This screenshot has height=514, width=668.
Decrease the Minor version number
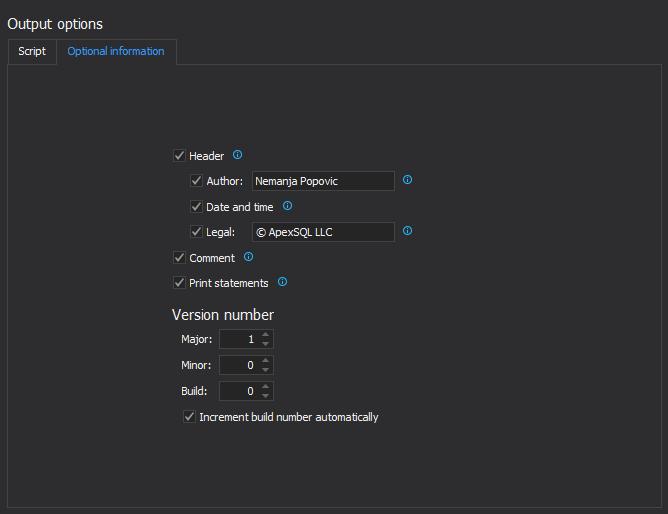pos(266,370)
